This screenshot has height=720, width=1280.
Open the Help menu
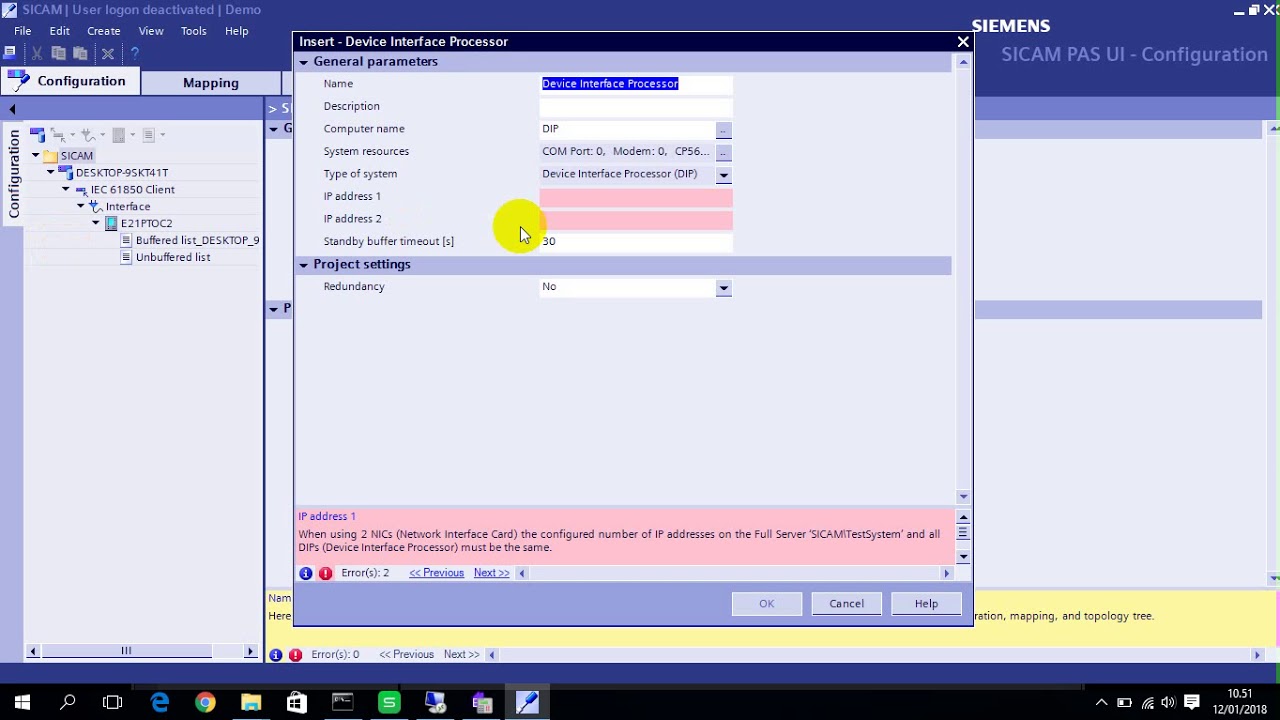tap(236, 31)
